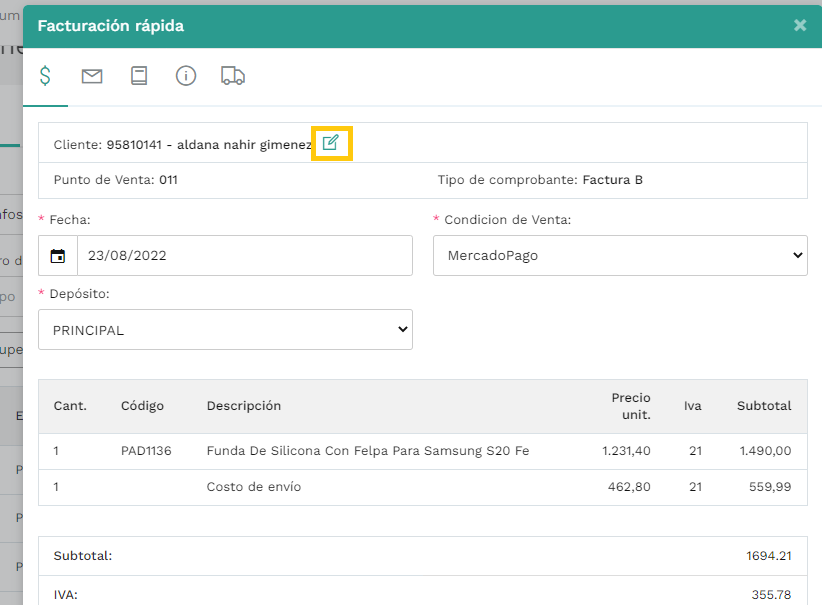The image size is (822, 605).
Task: Click the Tipo de comprobante Factura B text
Action: click(540, 180)
